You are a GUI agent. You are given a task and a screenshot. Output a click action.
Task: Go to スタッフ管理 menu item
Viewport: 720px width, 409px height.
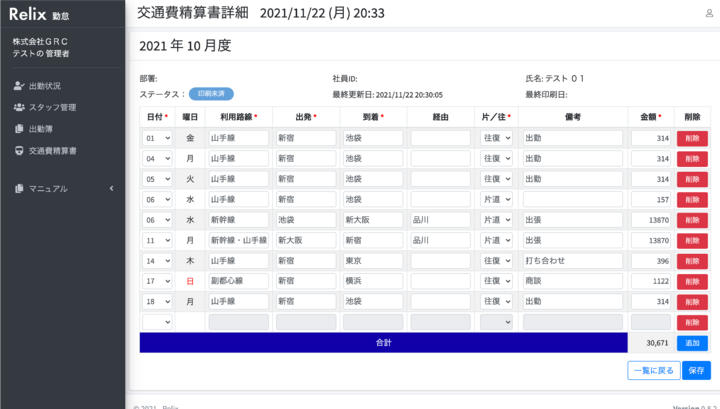tap(52, 107)
